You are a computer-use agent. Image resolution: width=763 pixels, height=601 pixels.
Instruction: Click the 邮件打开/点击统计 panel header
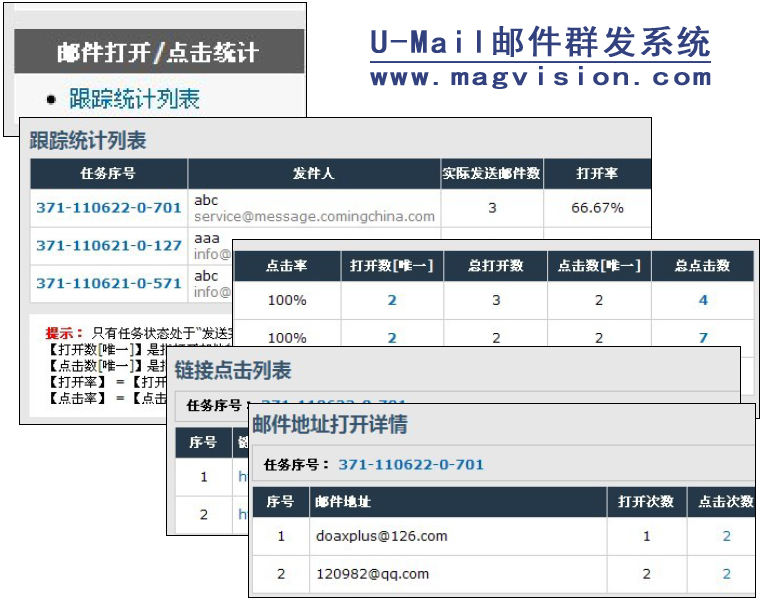[x=159, y=52]
